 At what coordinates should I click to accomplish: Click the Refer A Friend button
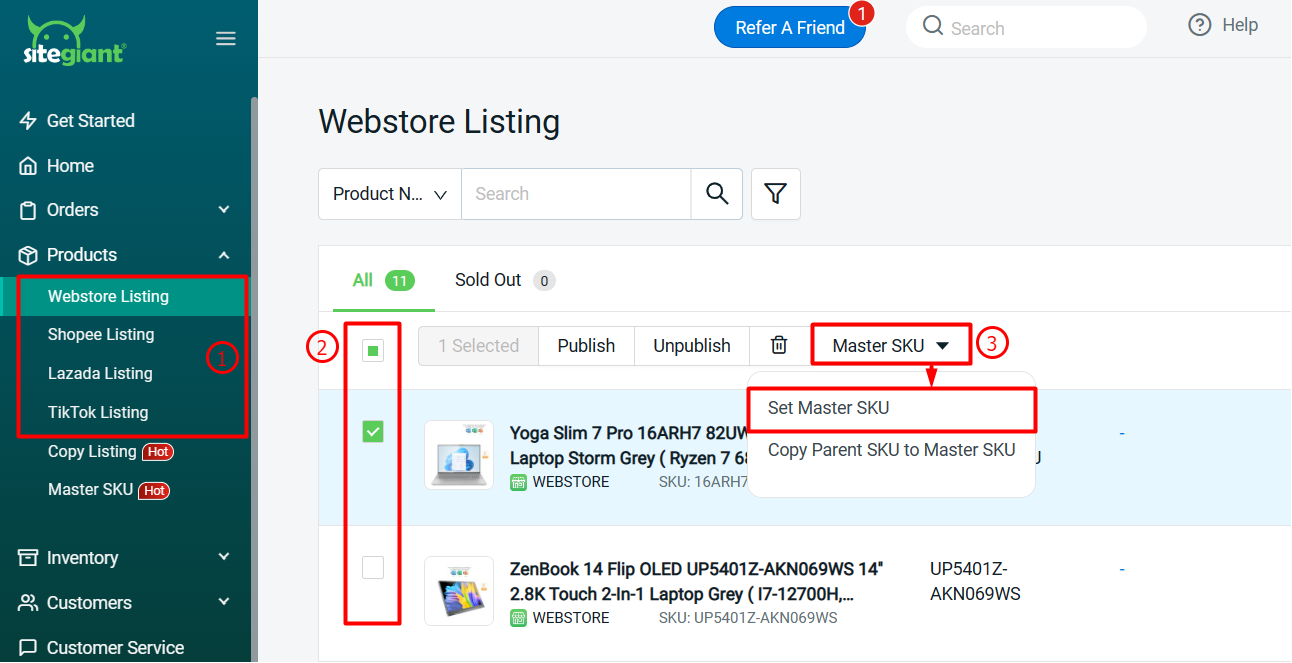[x=789, y=28]
